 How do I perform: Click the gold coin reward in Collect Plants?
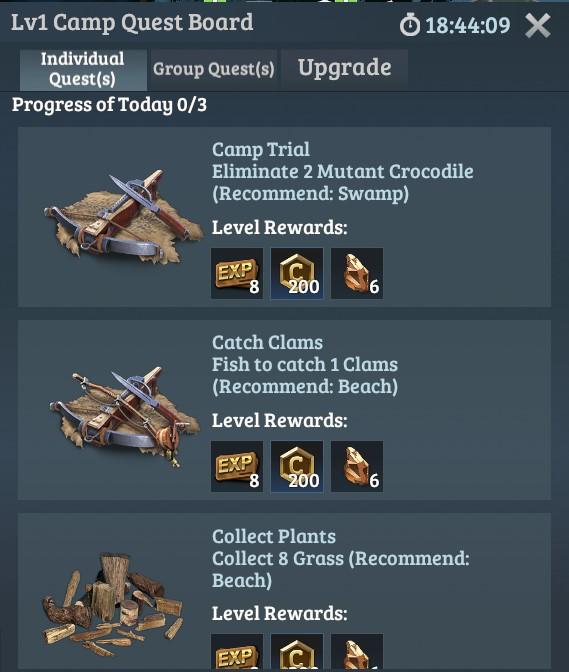click(x=297, y=653)
